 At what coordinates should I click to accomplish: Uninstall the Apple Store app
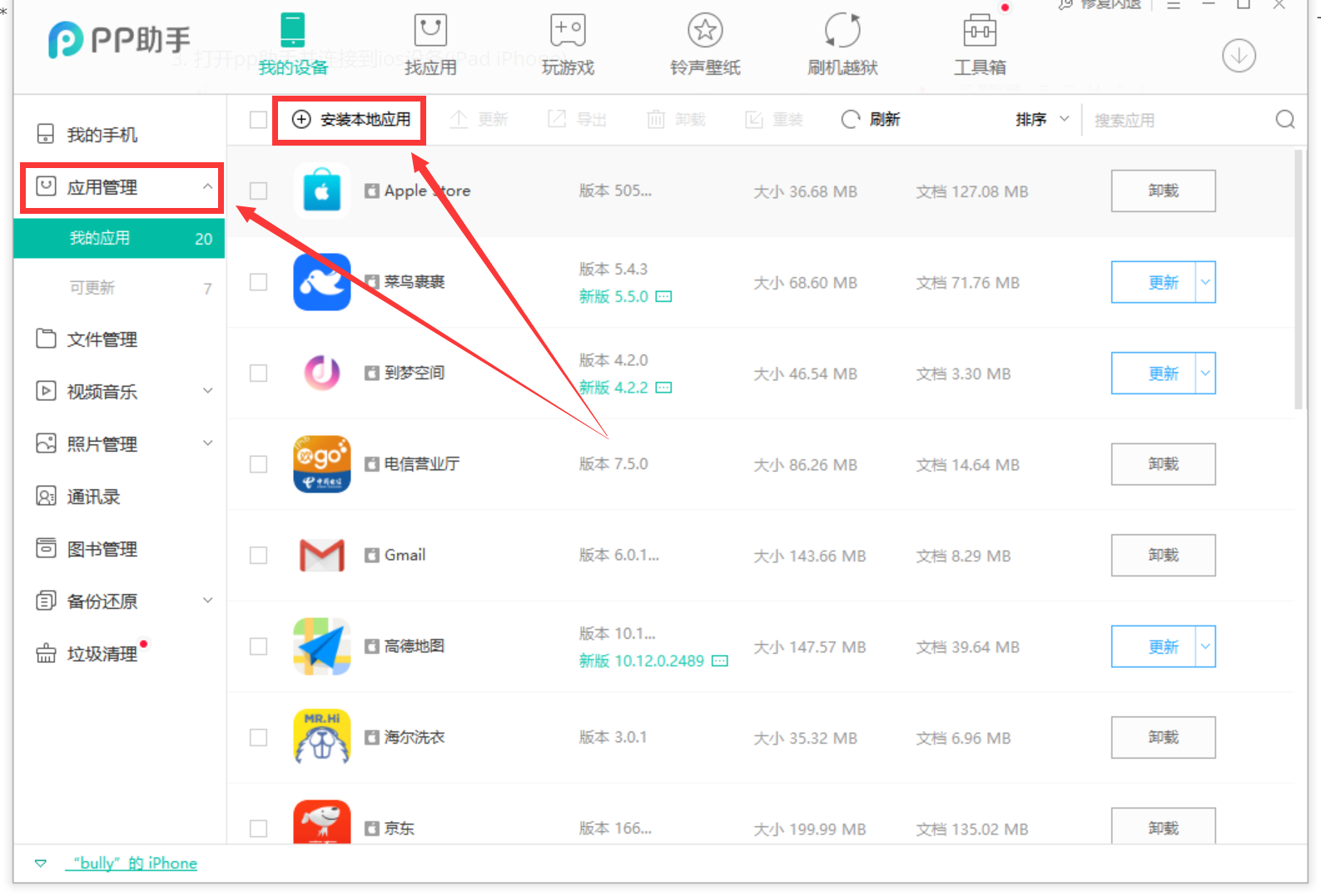[1163, 191]
